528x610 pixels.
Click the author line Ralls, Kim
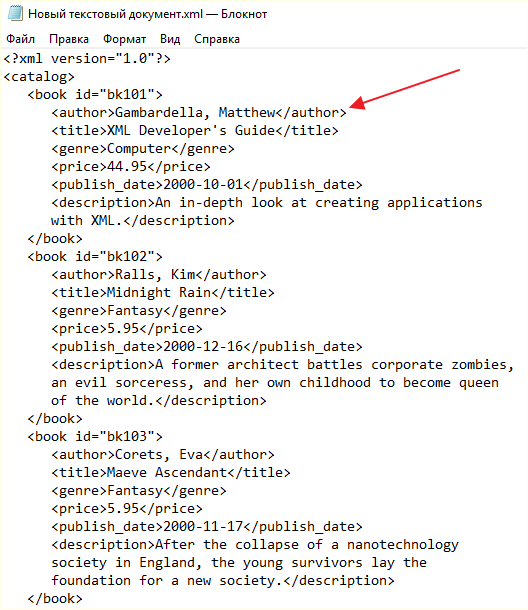159,275
